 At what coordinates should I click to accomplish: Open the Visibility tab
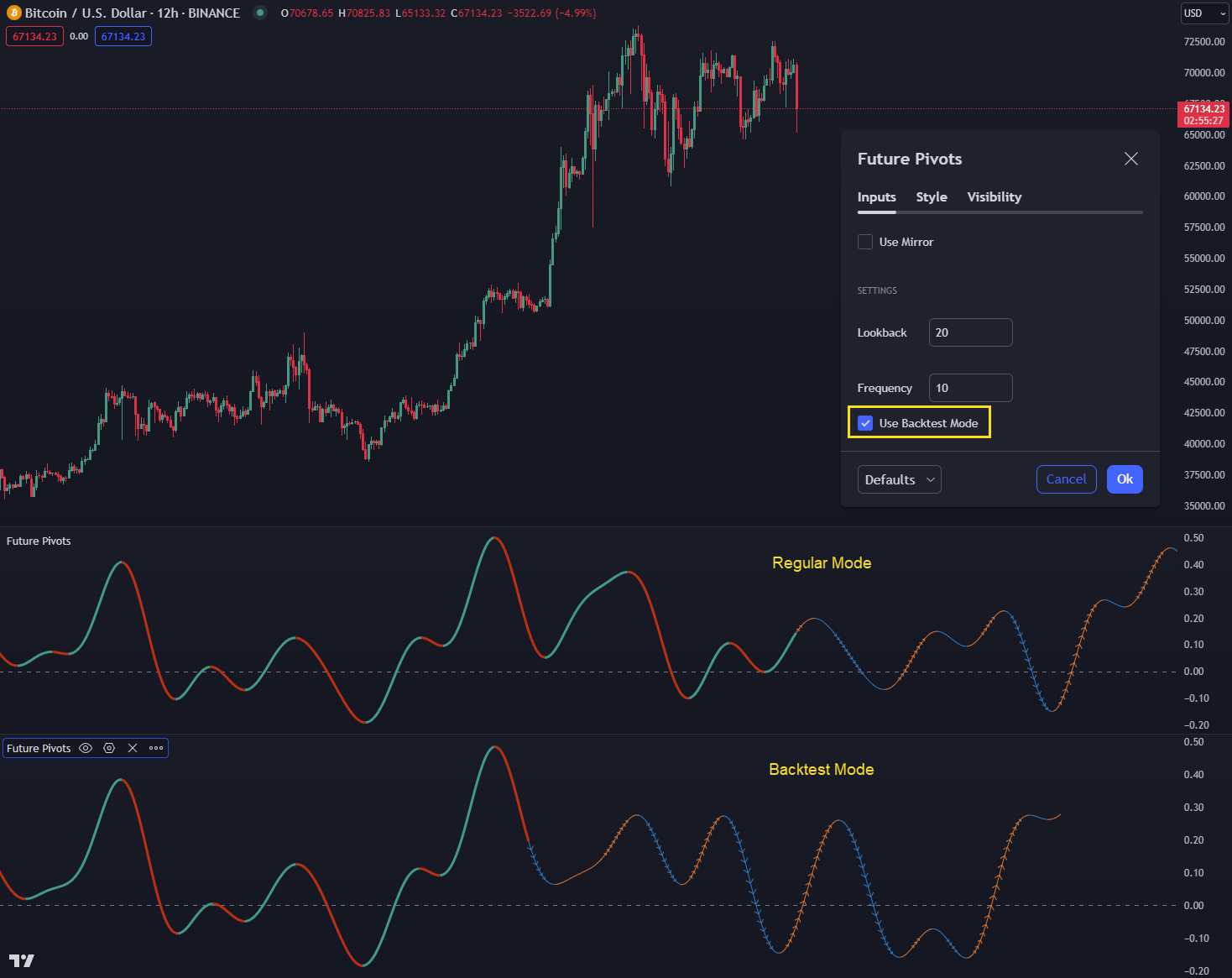[994, 196]
